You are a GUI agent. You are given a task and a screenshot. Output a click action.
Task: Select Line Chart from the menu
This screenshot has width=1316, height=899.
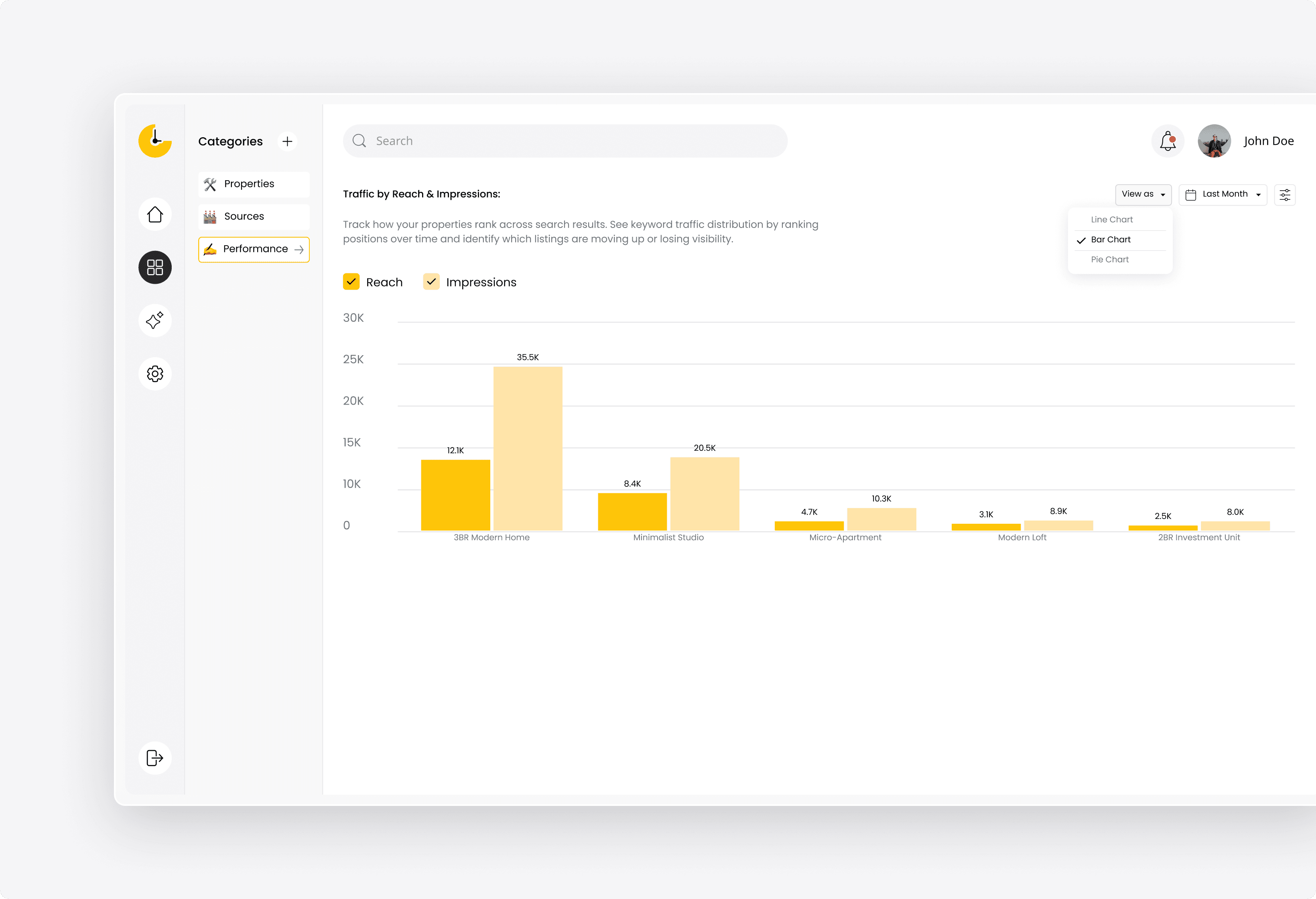[1120, 220]
